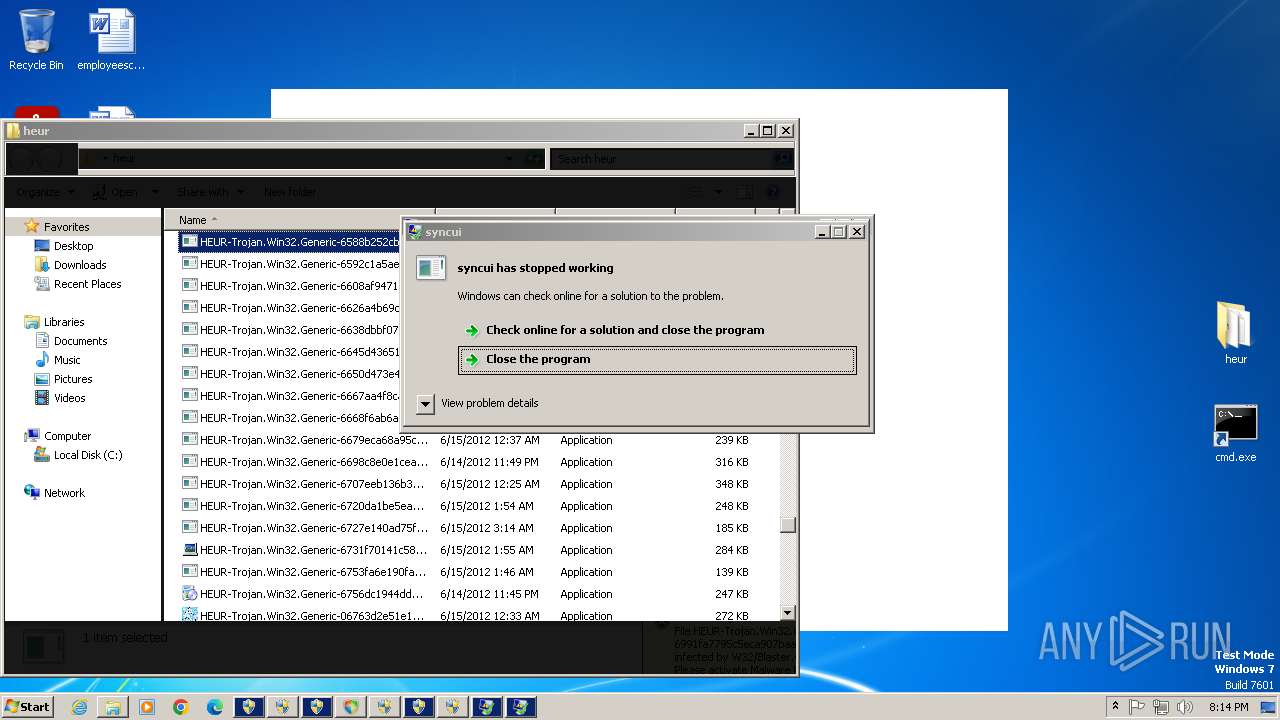The width and height of the screenshot is (1280, 720).
Task: Open Music library
Action: coord(67,360)
